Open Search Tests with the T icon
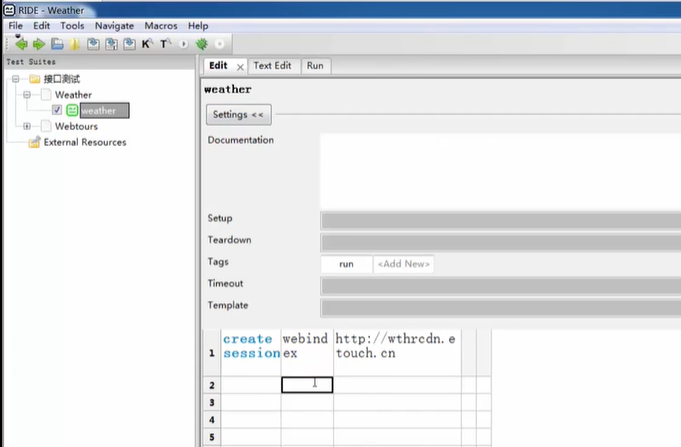681x447 pixels. coord(165,44)
